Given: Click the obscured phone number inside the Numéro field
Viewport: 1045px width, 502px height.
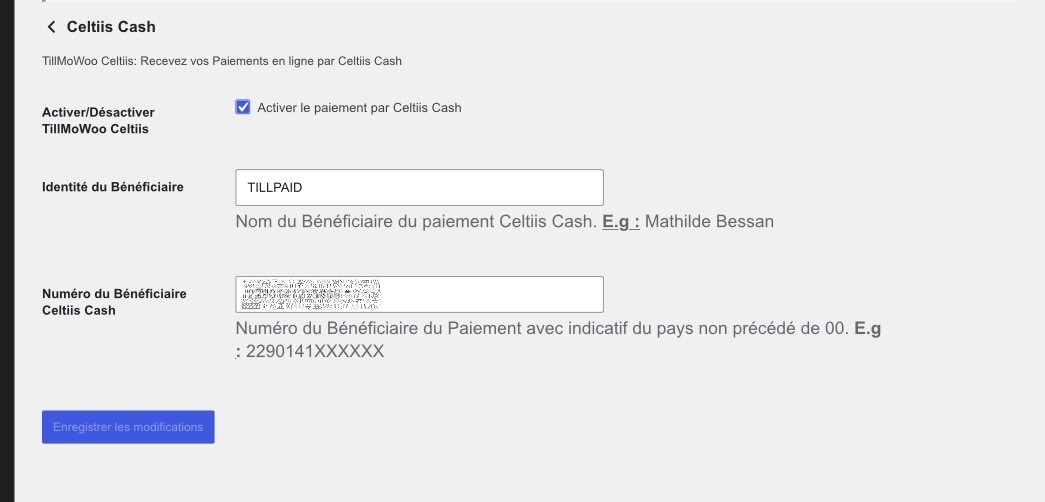Looking at the screenshot, I should click(x=311, y=295).
